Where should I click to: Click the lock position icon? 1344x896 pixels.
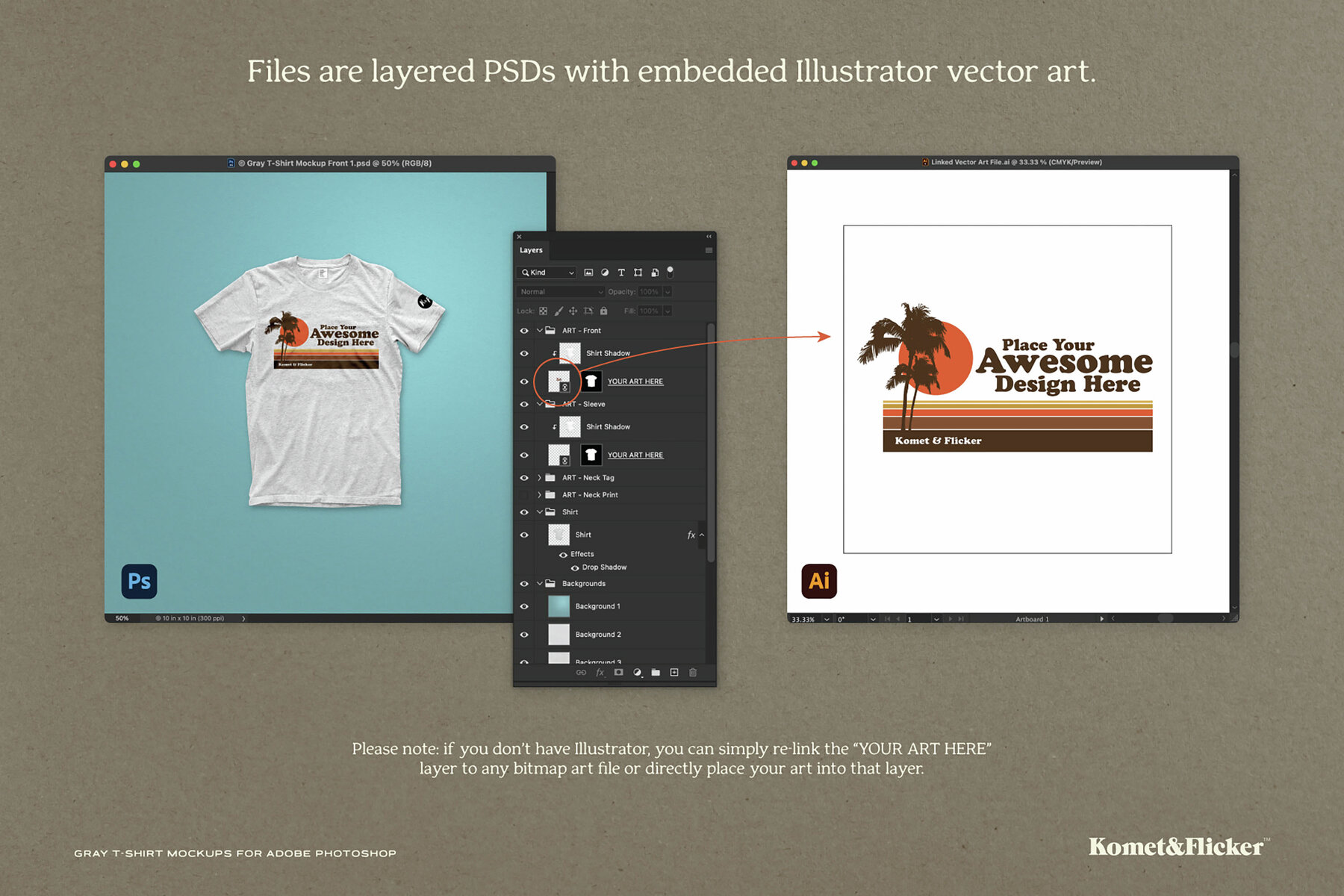(573, 311)
